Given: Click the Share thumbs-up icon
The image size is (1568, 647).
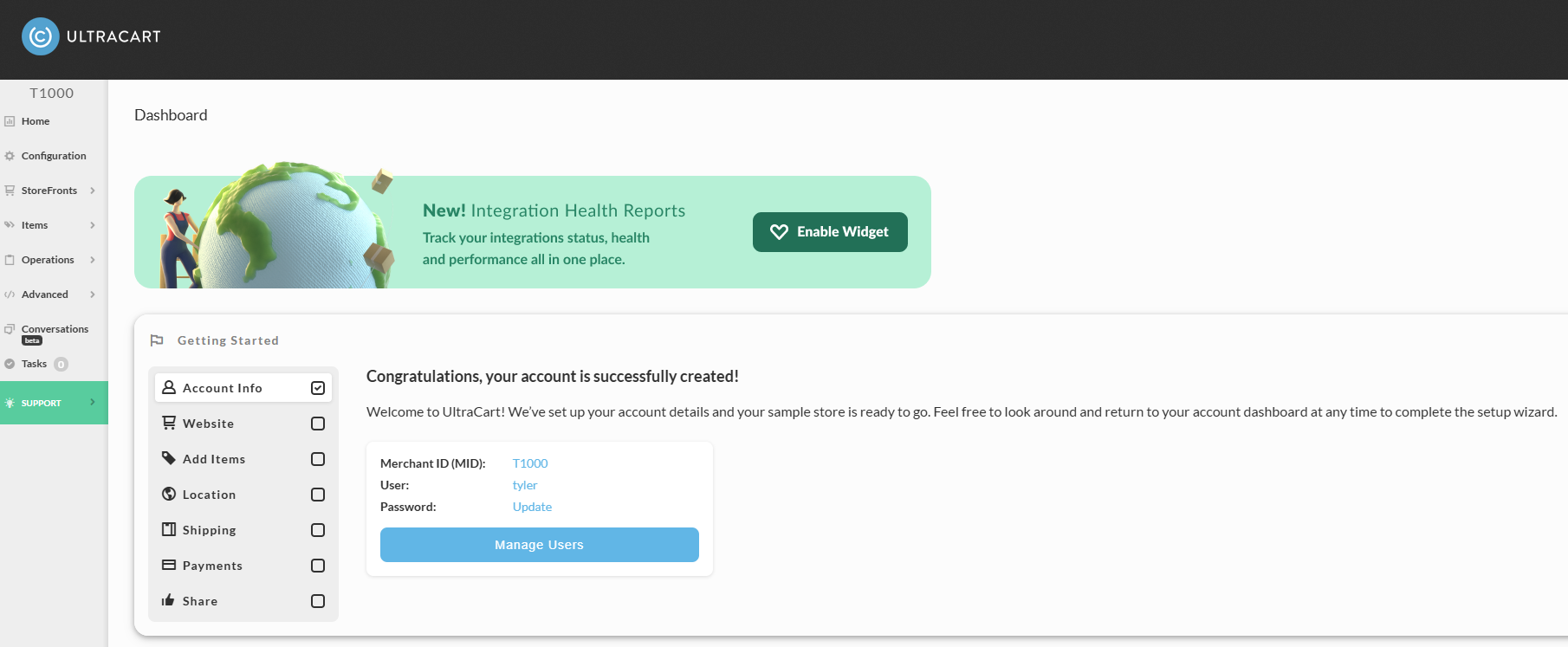Looking at the screenshot, I should [168, 600].
